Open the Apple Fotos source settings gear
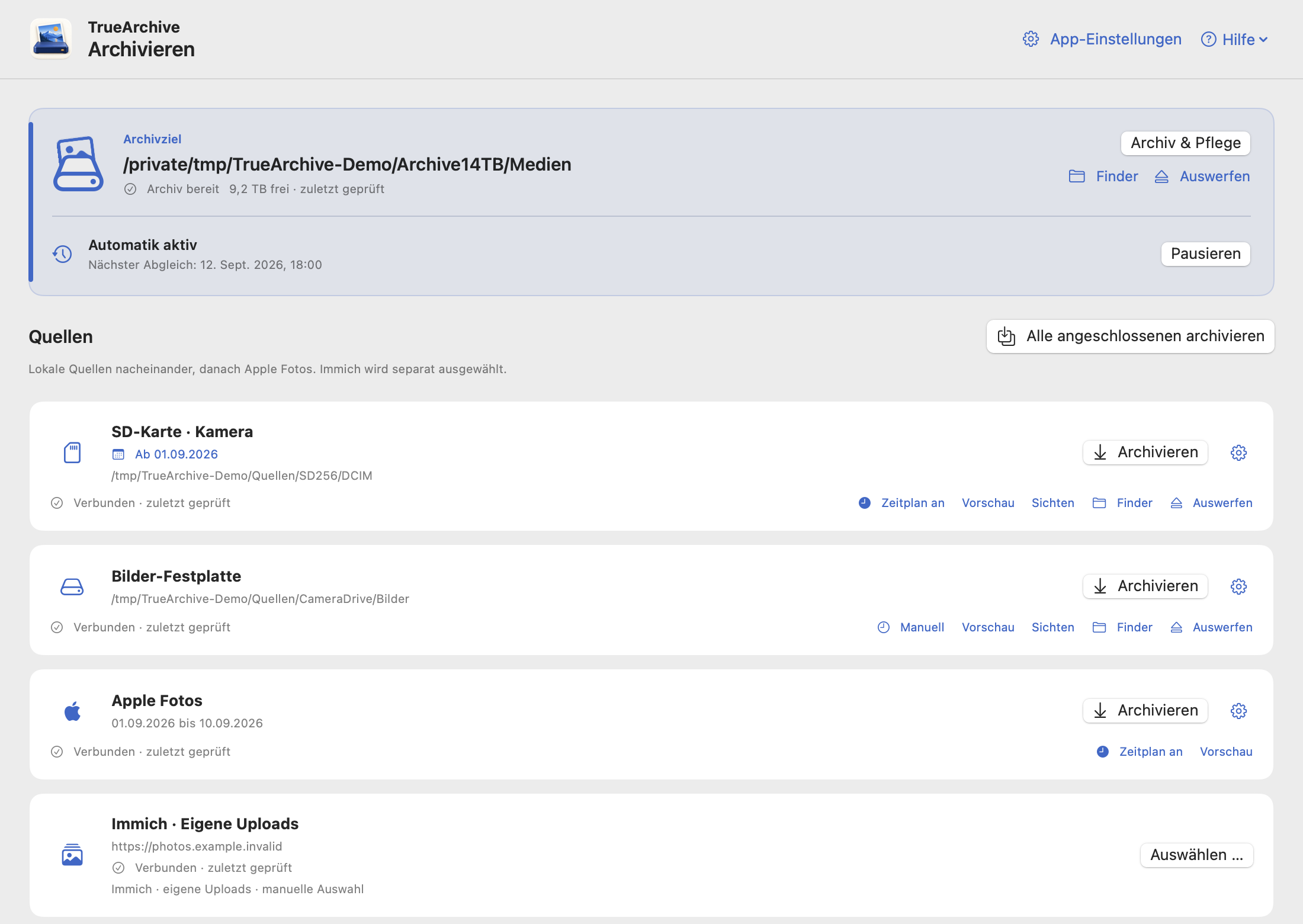Screen dimensions: 1303x924 point(1238,711)
